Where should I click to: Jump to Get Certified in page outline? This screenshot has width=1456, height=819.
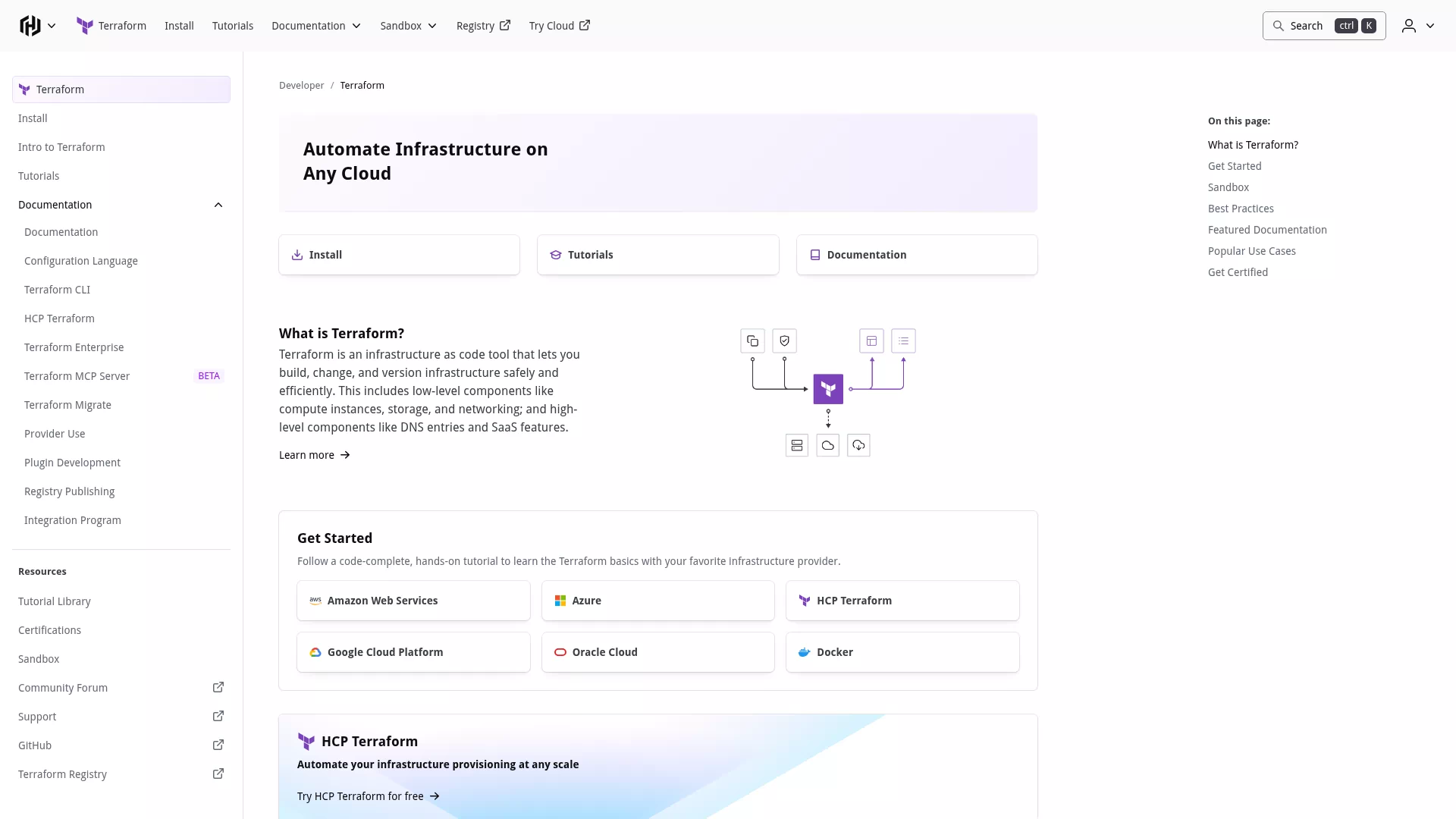[x=1238, y=272]
